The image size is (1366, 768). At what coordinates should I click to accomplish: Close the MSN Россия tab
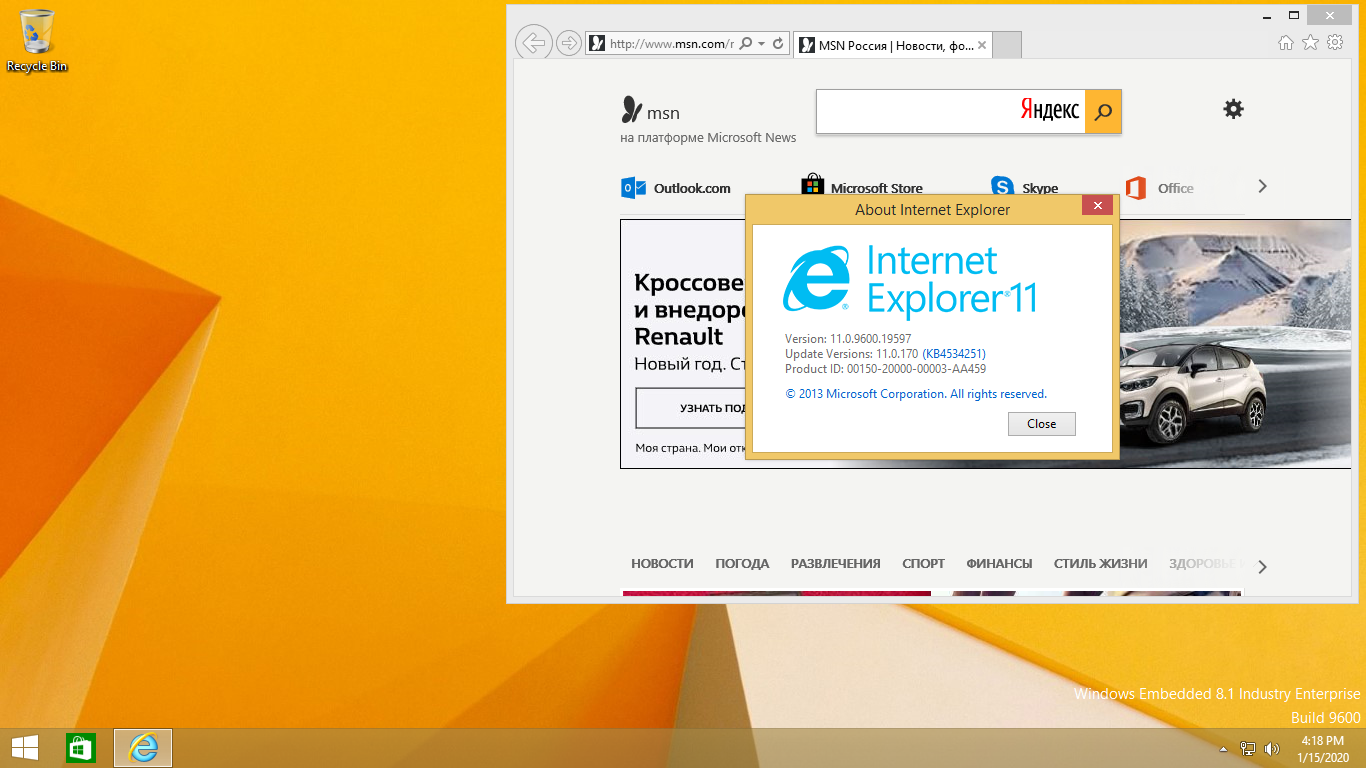coord(982,45)
